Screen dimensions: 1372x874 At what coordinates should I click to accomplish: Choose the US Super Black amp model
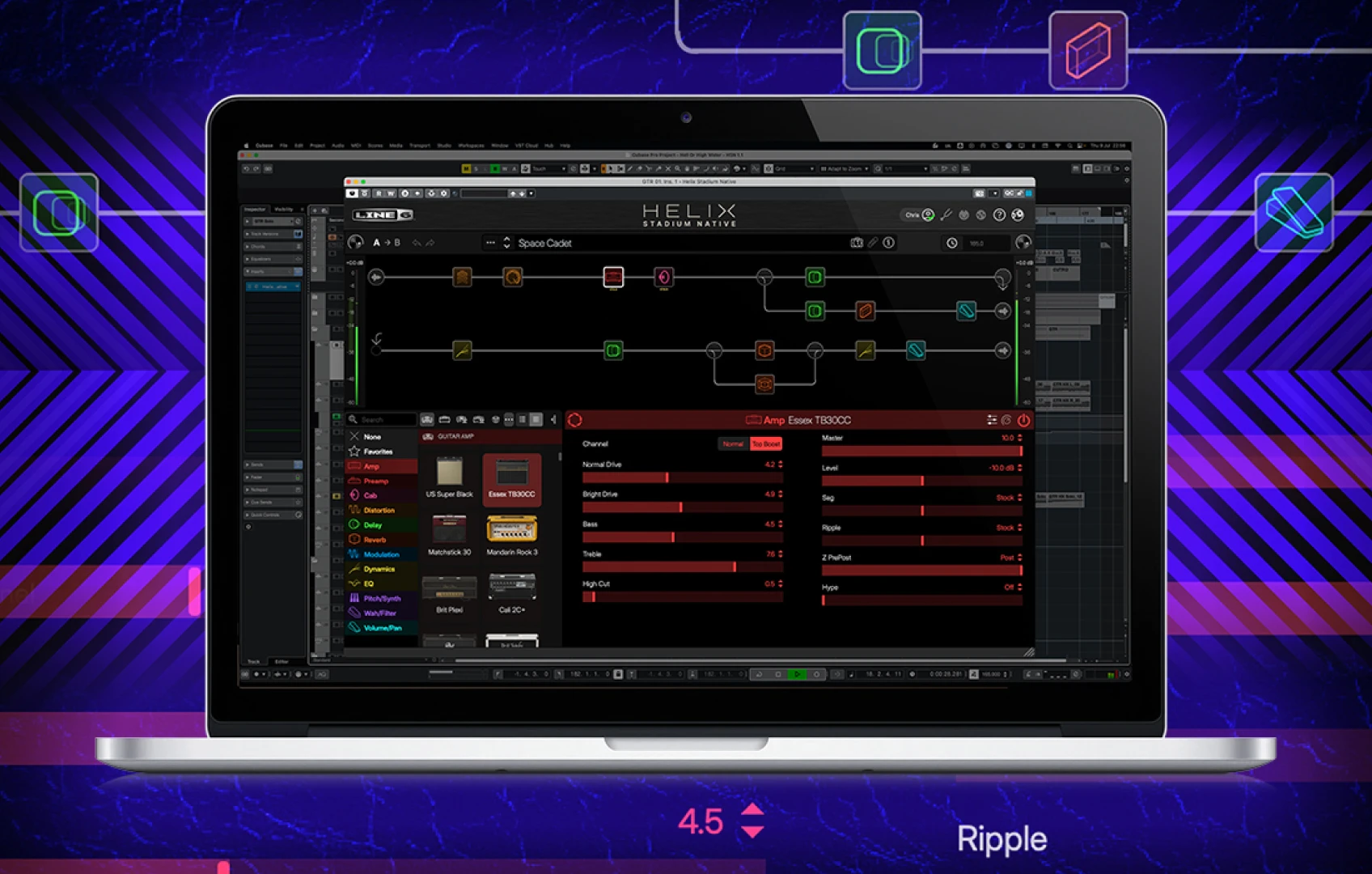click(x=449, y=476)
